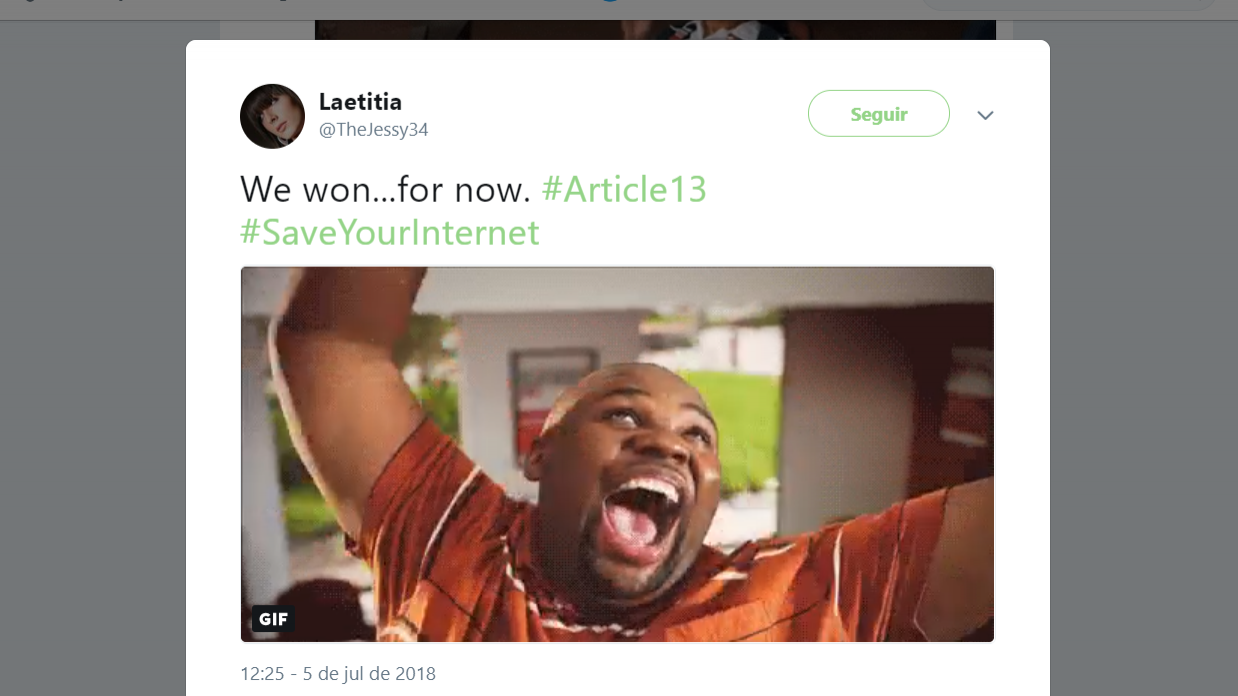Open Laetitia's round profile avatar
This screenshot has width=1238, height=696.
click(x=272, y=116)
